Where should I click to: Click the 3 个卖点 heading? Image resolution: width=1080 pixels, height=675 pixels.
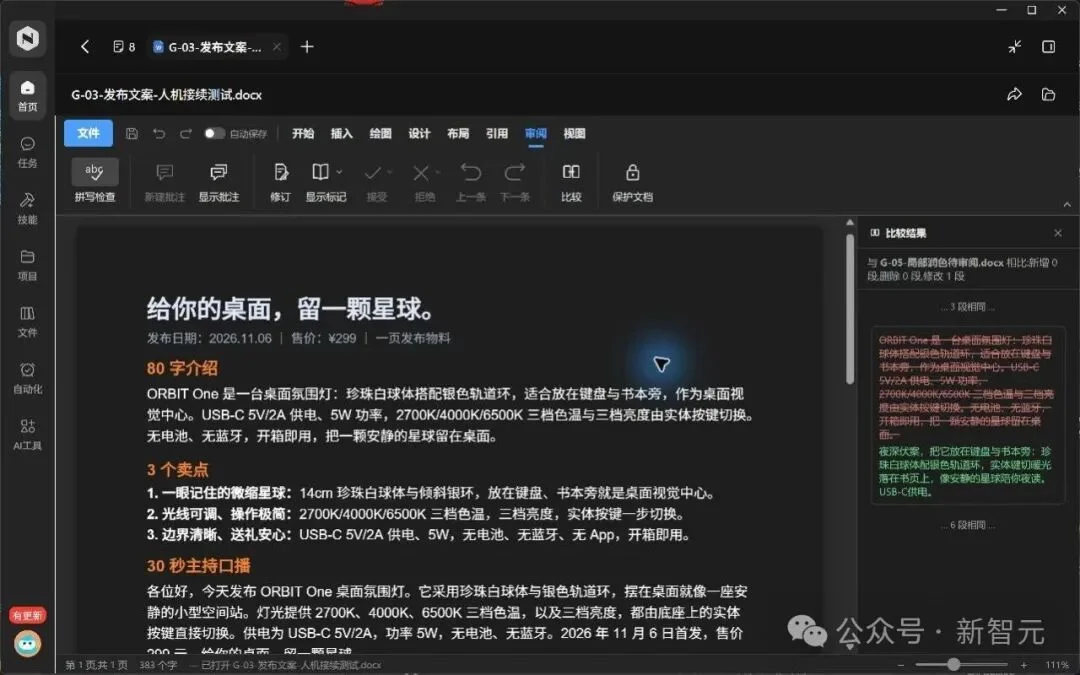coord(177,470)
